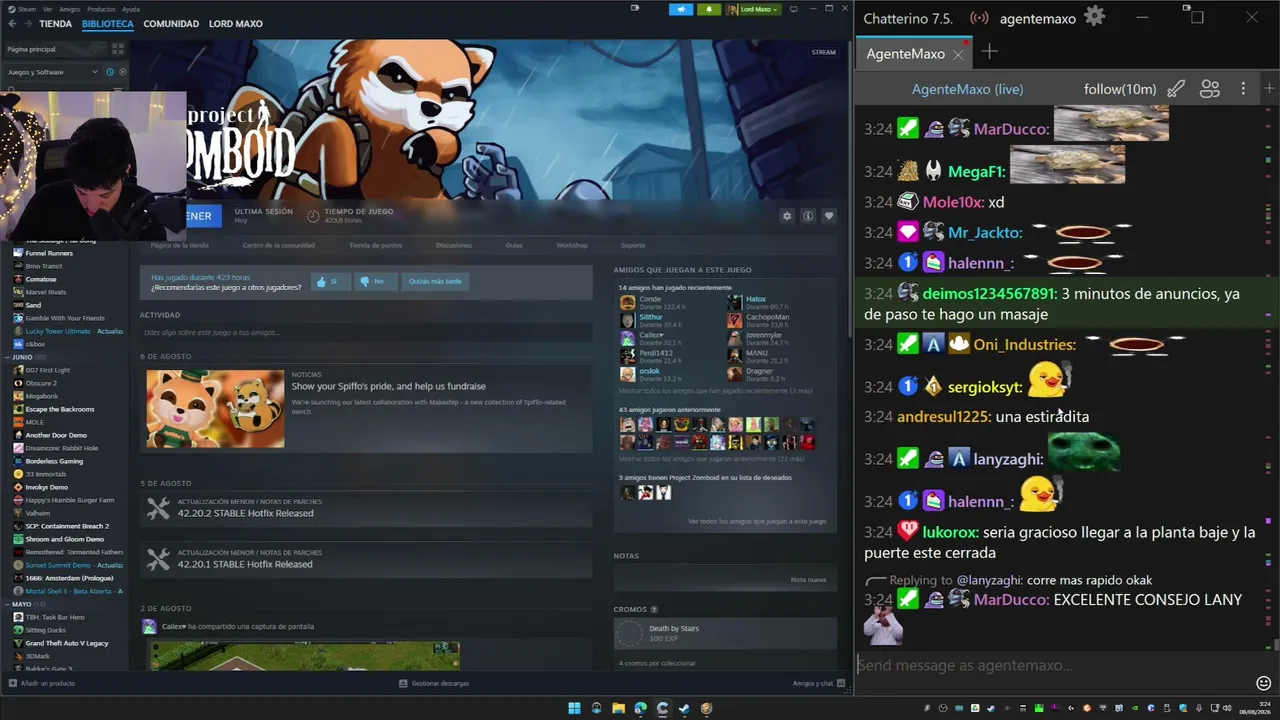Open the LORD MAXO profile tab

(x=236, y=23)
